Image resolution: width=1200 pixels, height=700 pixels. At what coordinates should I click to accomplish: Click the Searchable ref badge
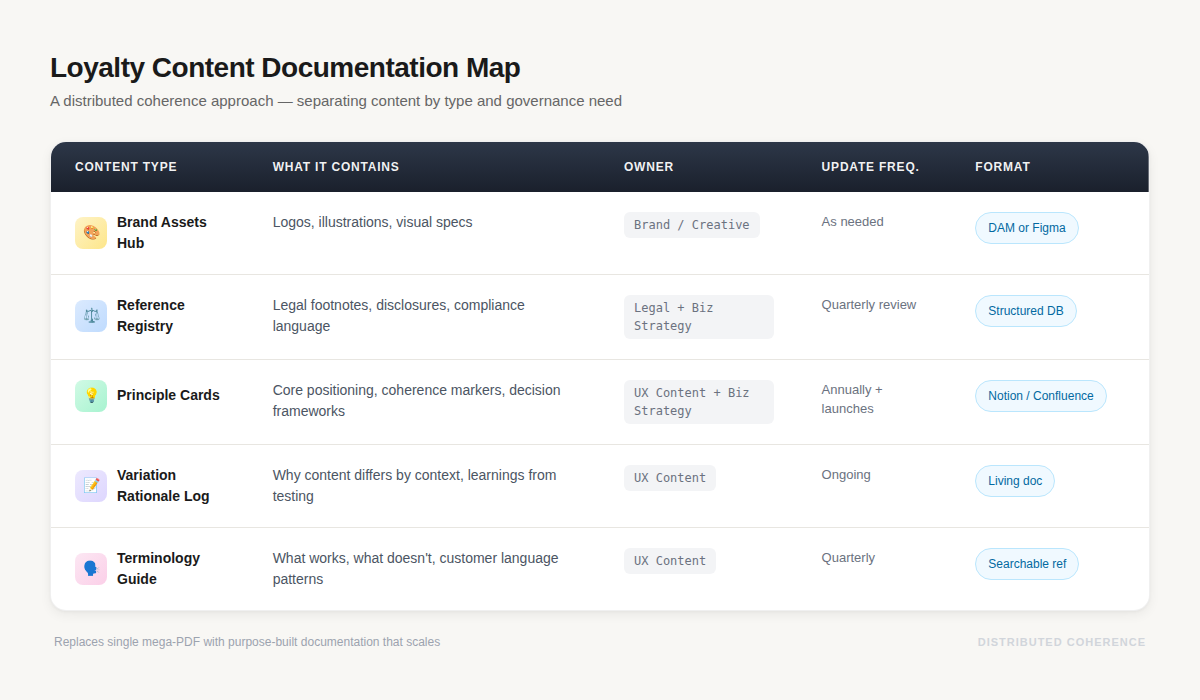click(x=1026, y=564)
